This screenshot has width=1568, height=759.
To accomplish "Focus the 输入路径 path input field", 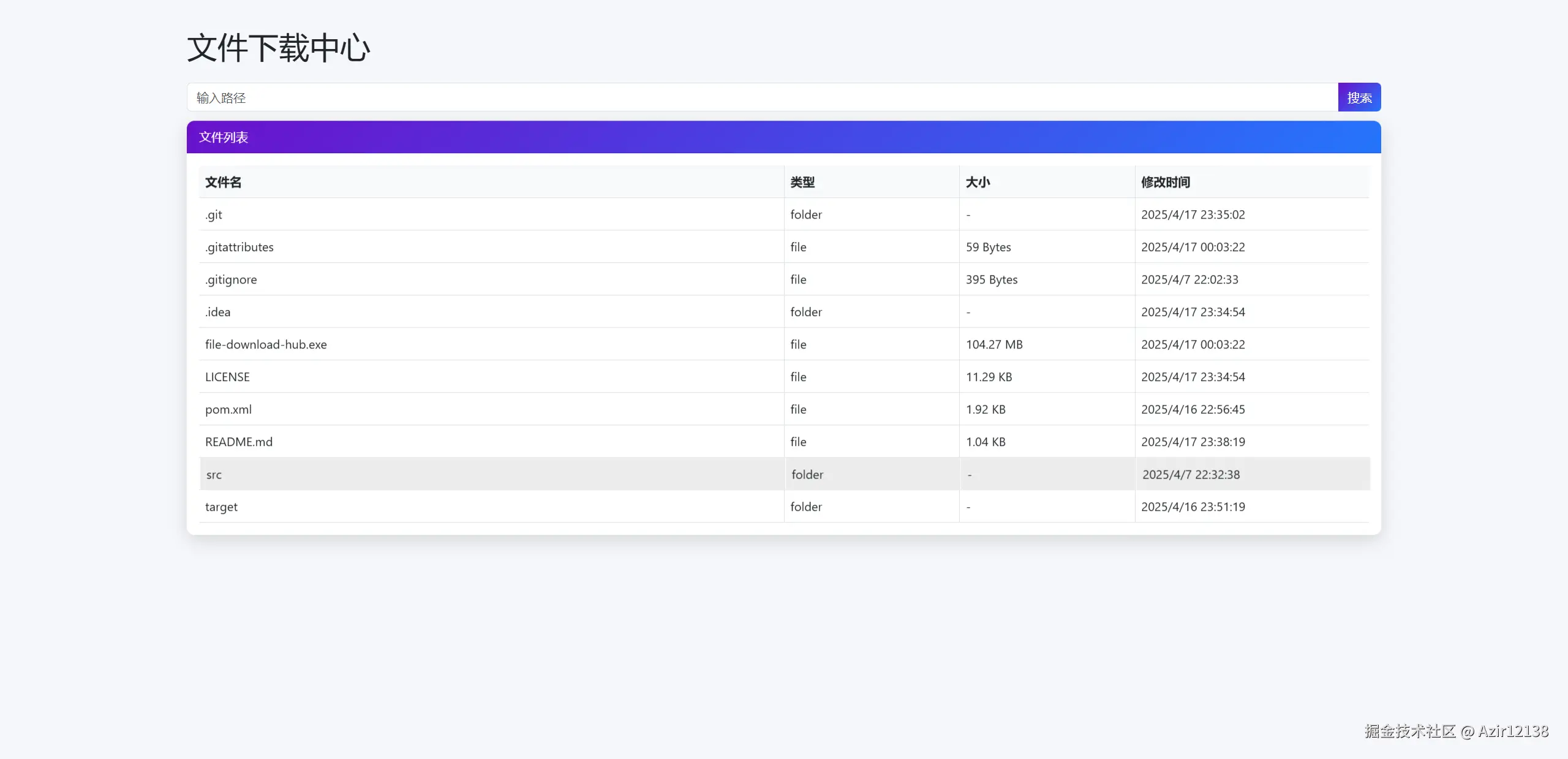I will [x=762, y=97].
